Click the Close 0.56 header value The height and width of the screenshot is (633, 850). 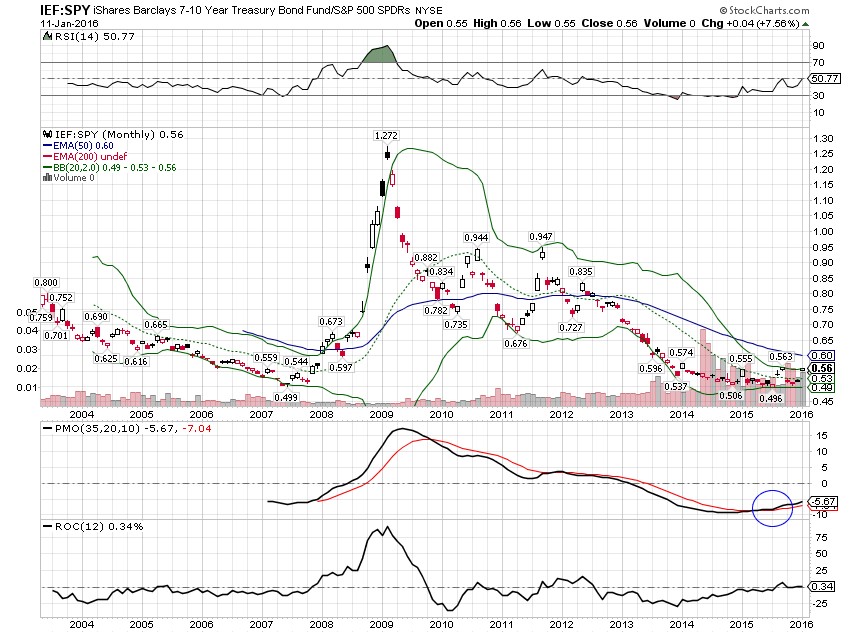click(609, 23)
